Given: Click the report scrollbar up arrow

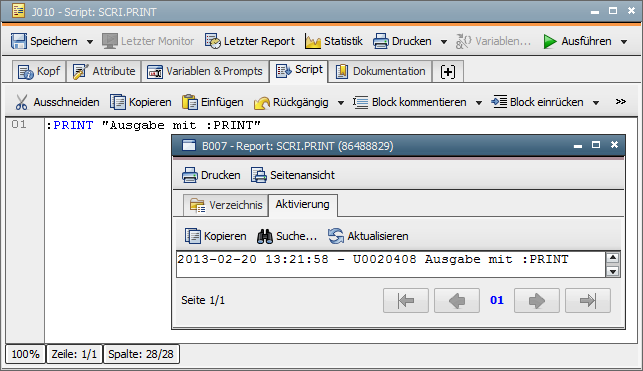Looking at the screenshot, I should [613, 258].
